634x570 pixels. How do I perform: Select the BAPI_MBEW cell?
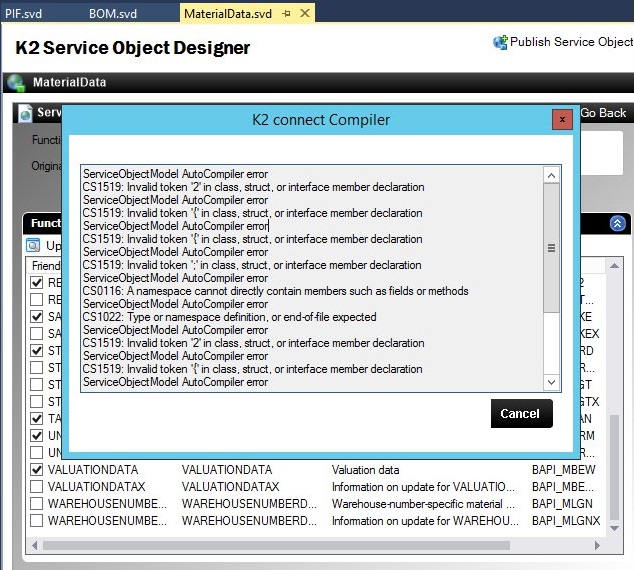click(564, 470)
